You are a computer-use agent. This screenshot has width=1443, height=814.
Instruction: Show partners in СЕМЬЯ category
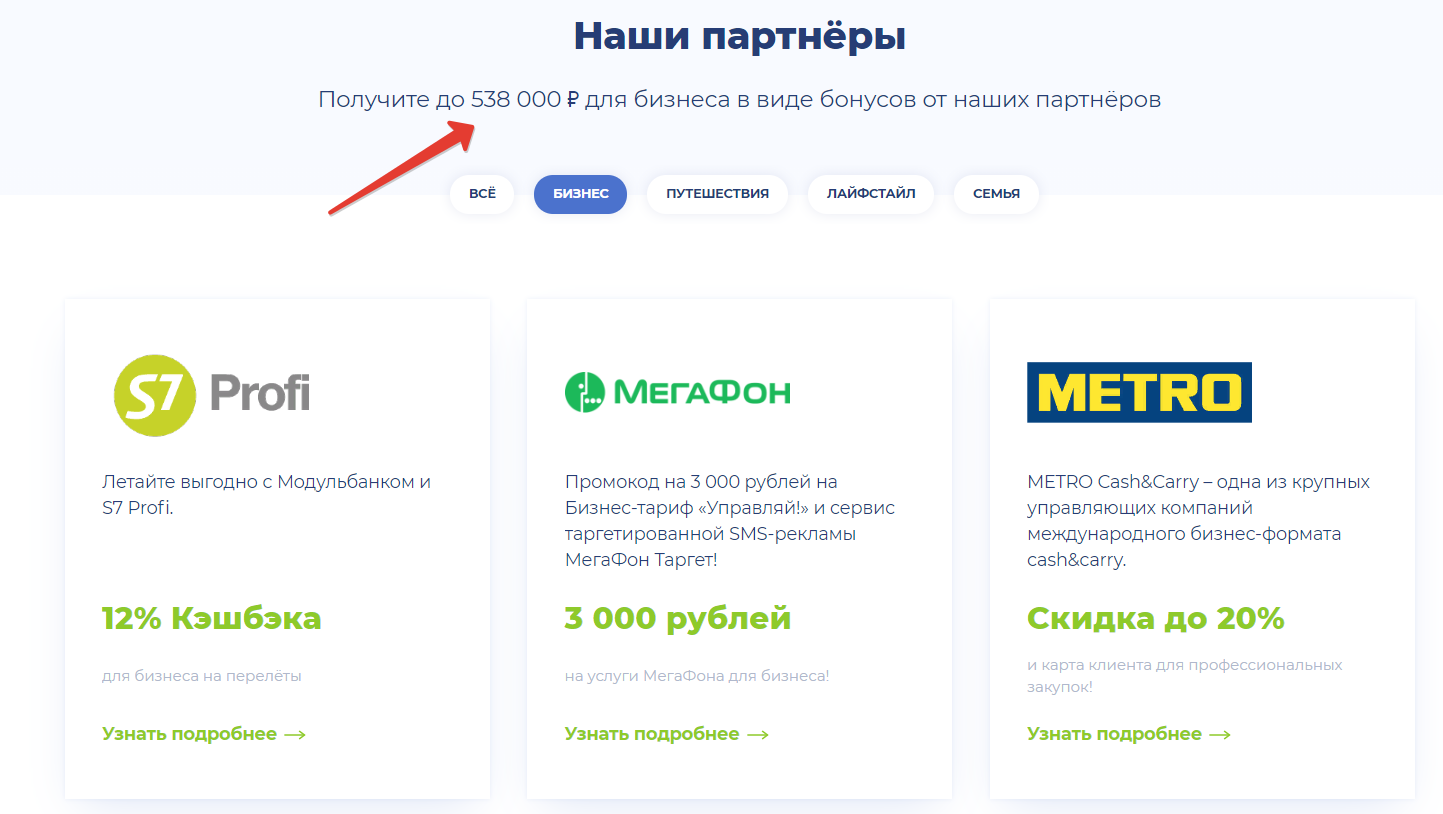click(x=996, y=194)
